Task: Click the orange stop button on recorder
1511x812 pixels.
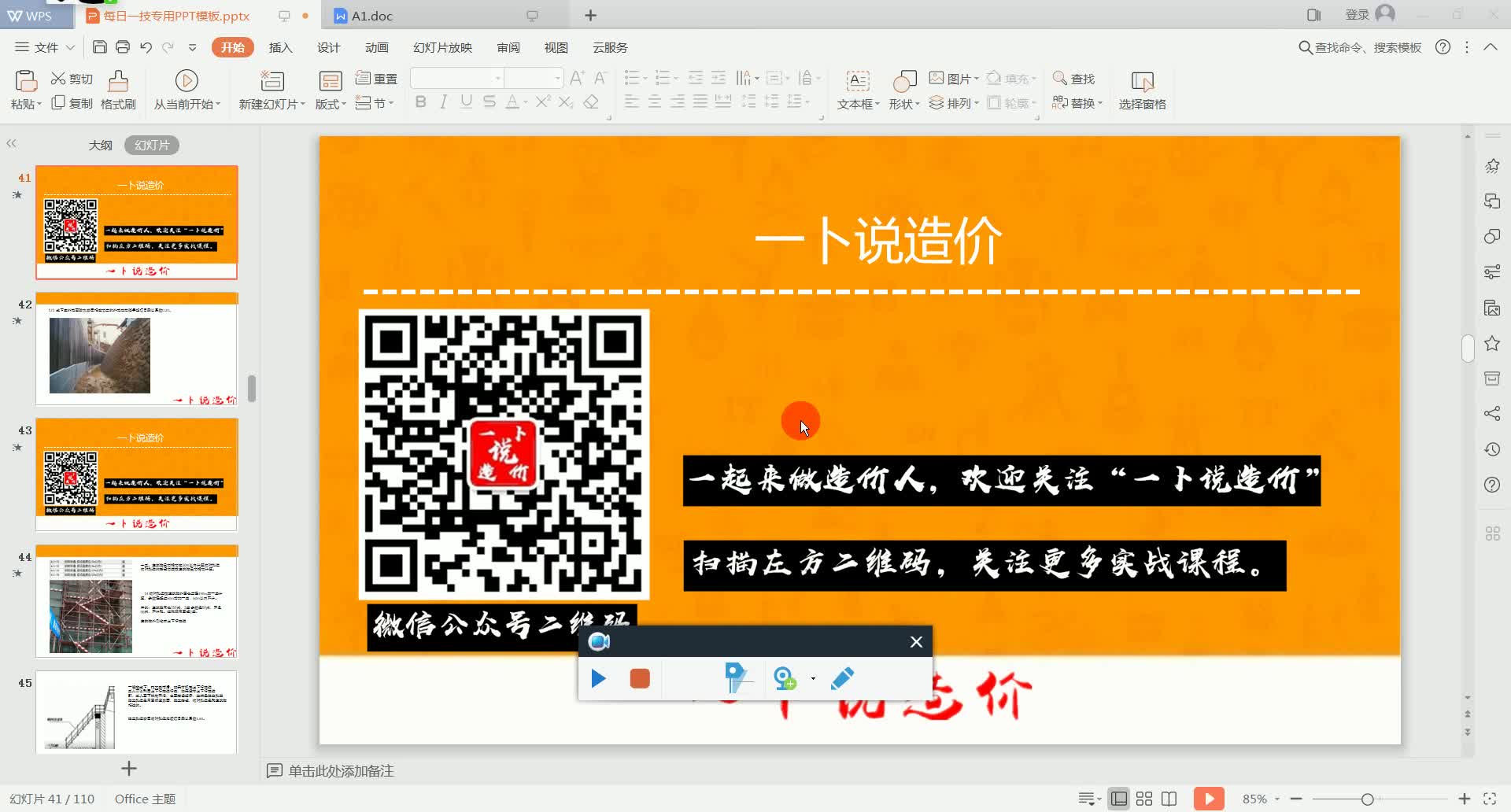Action: coord(640,678)
